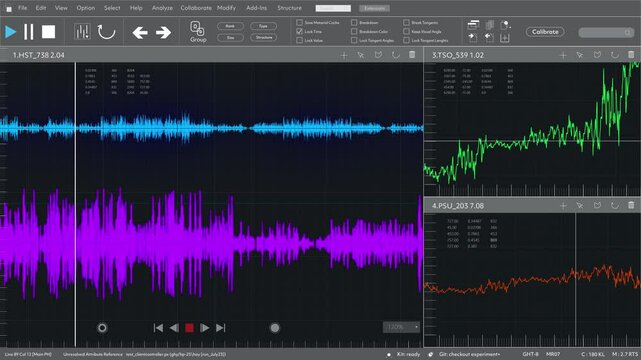Enable the Break Tangents checkbox
Image resolution: width=641 pixels, height=360 pixels.
pos(406,22)
